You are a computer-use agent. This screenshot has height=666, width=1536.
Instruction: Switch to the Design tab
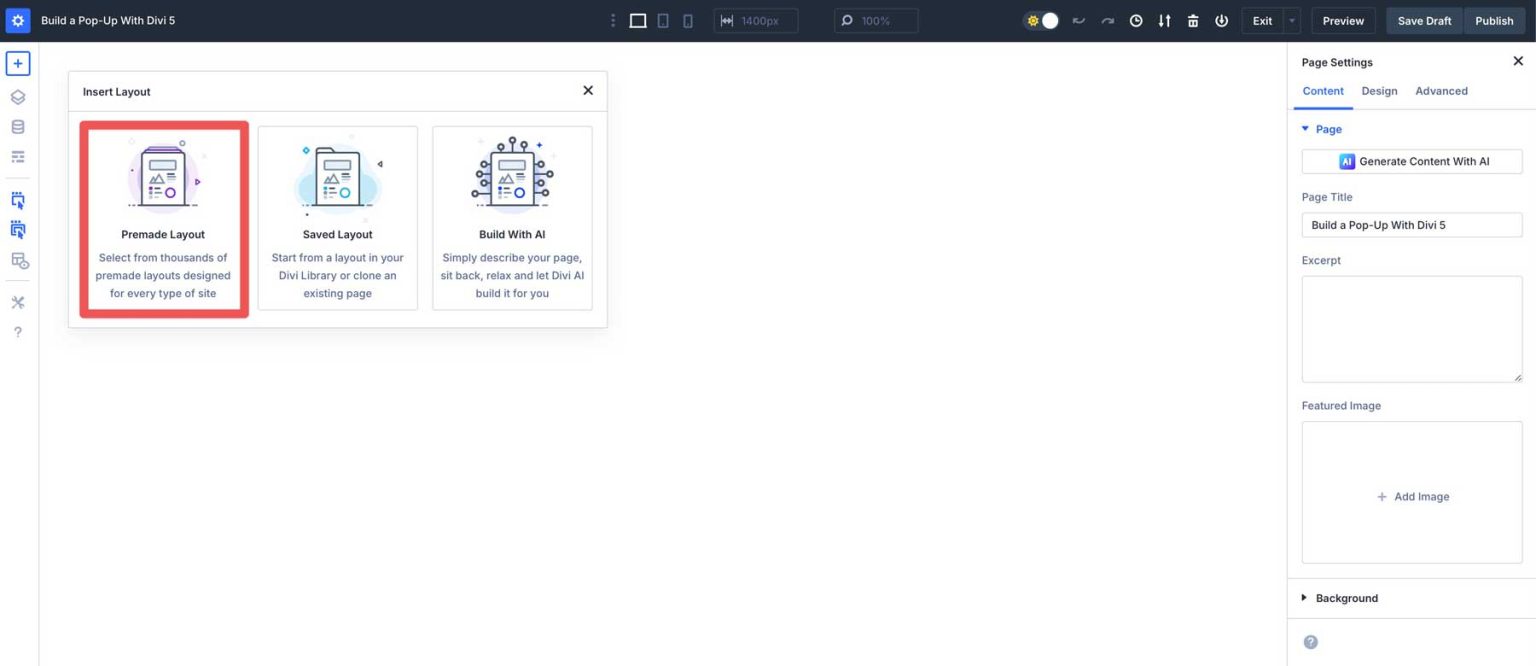[x=1379, y=91]
